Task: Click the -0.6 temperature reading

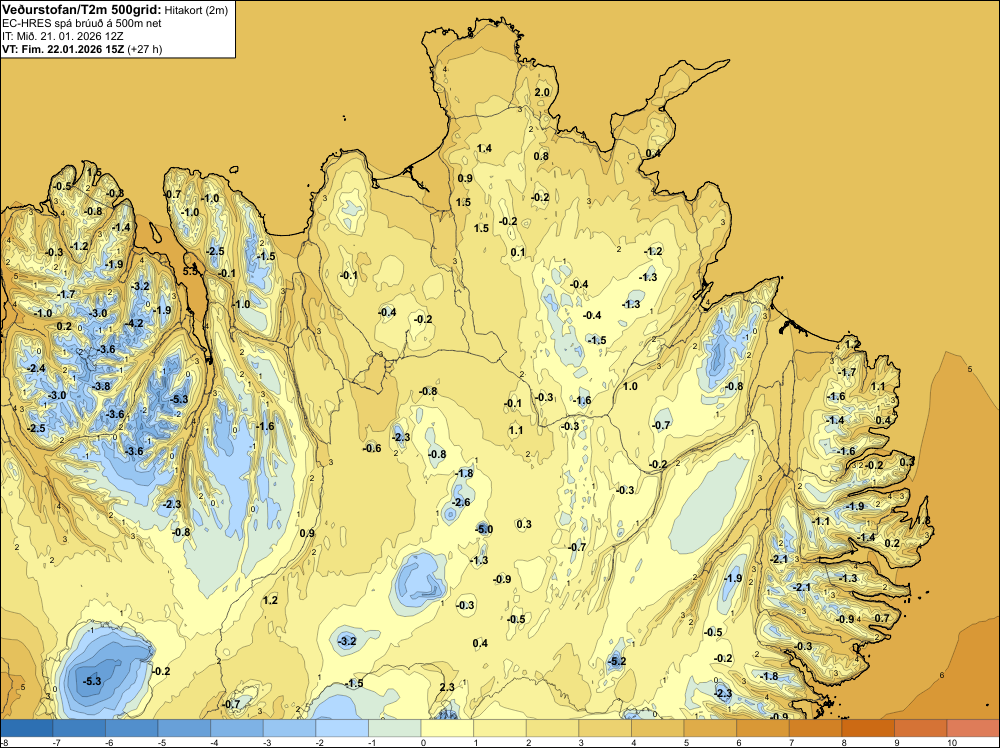Action: pyautogui.click(x=372, y=448)
